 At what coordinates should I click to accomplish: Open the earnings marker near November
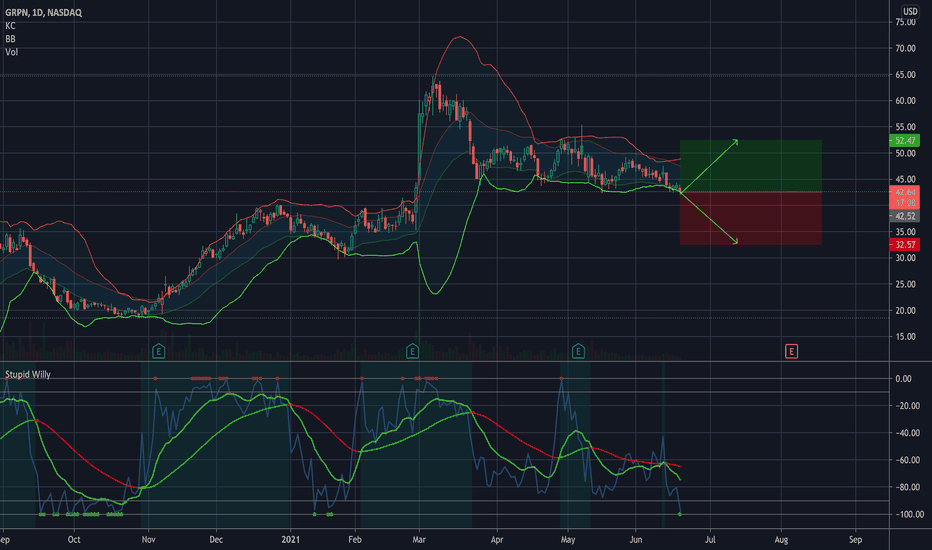(x=159, y=351)
